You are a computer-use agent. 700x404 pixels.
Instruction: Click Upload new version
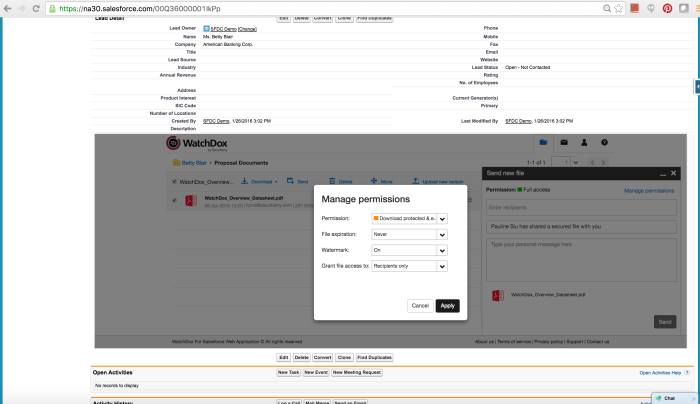438,181
